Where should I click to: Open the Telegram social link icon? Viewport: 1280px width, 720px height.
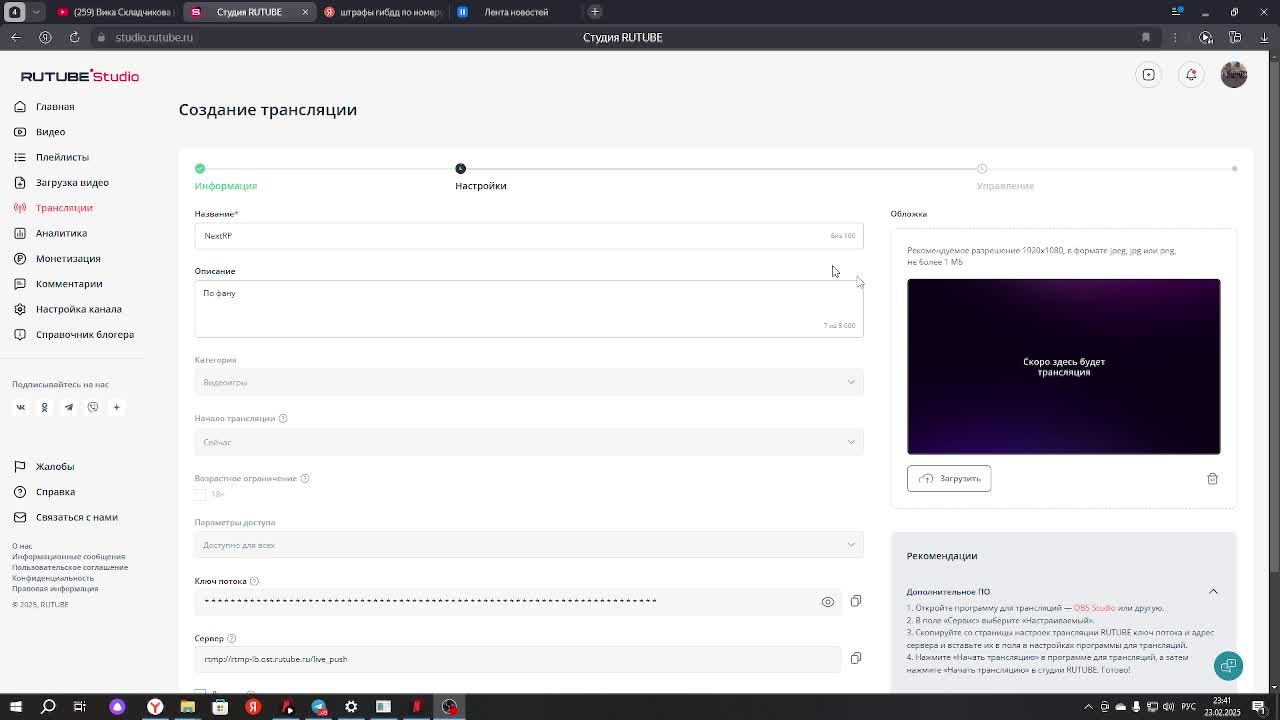coord(69,407)
